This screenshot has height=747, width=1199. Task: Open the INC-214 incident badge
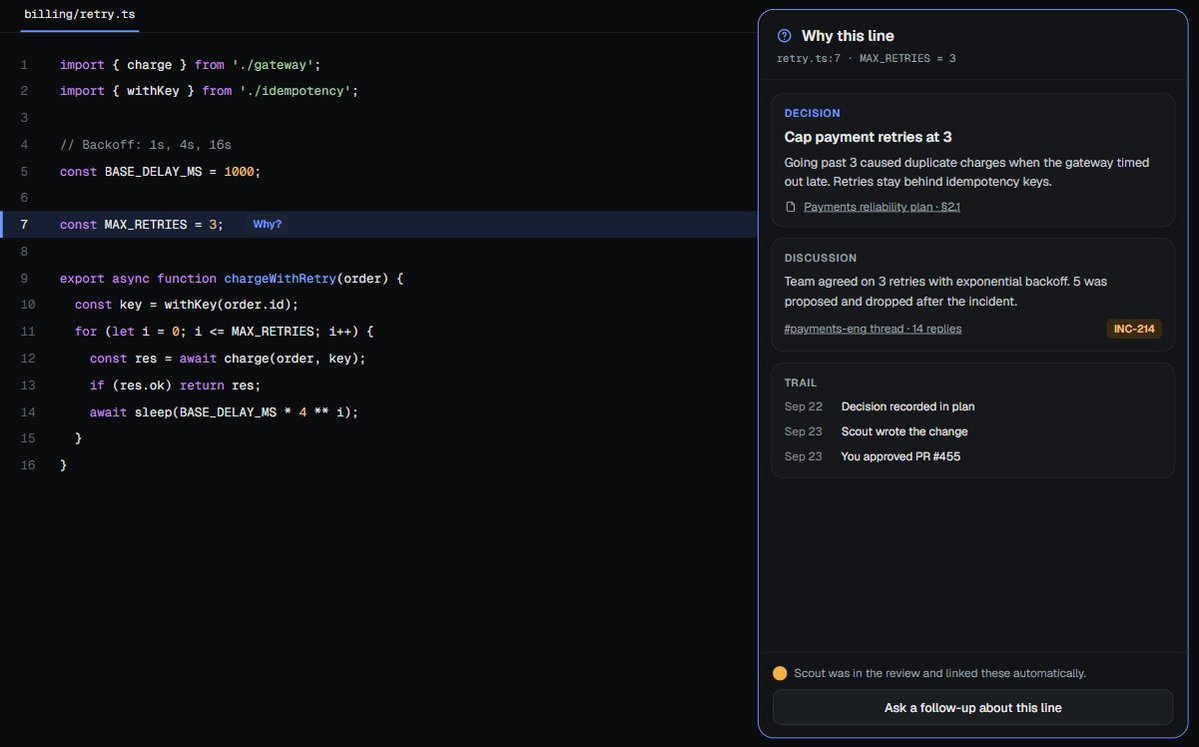[1134, 329]
